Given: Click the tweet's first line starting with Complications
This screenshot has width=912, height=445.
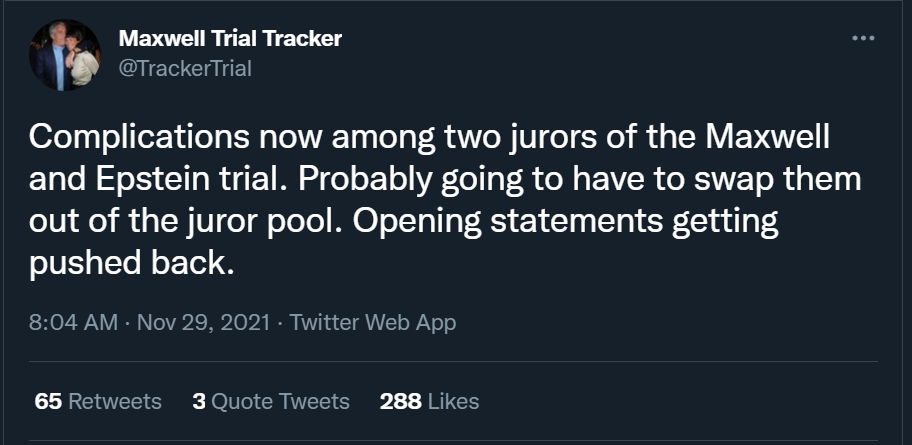Looking at the screenshot, I should tap(429, 138).
